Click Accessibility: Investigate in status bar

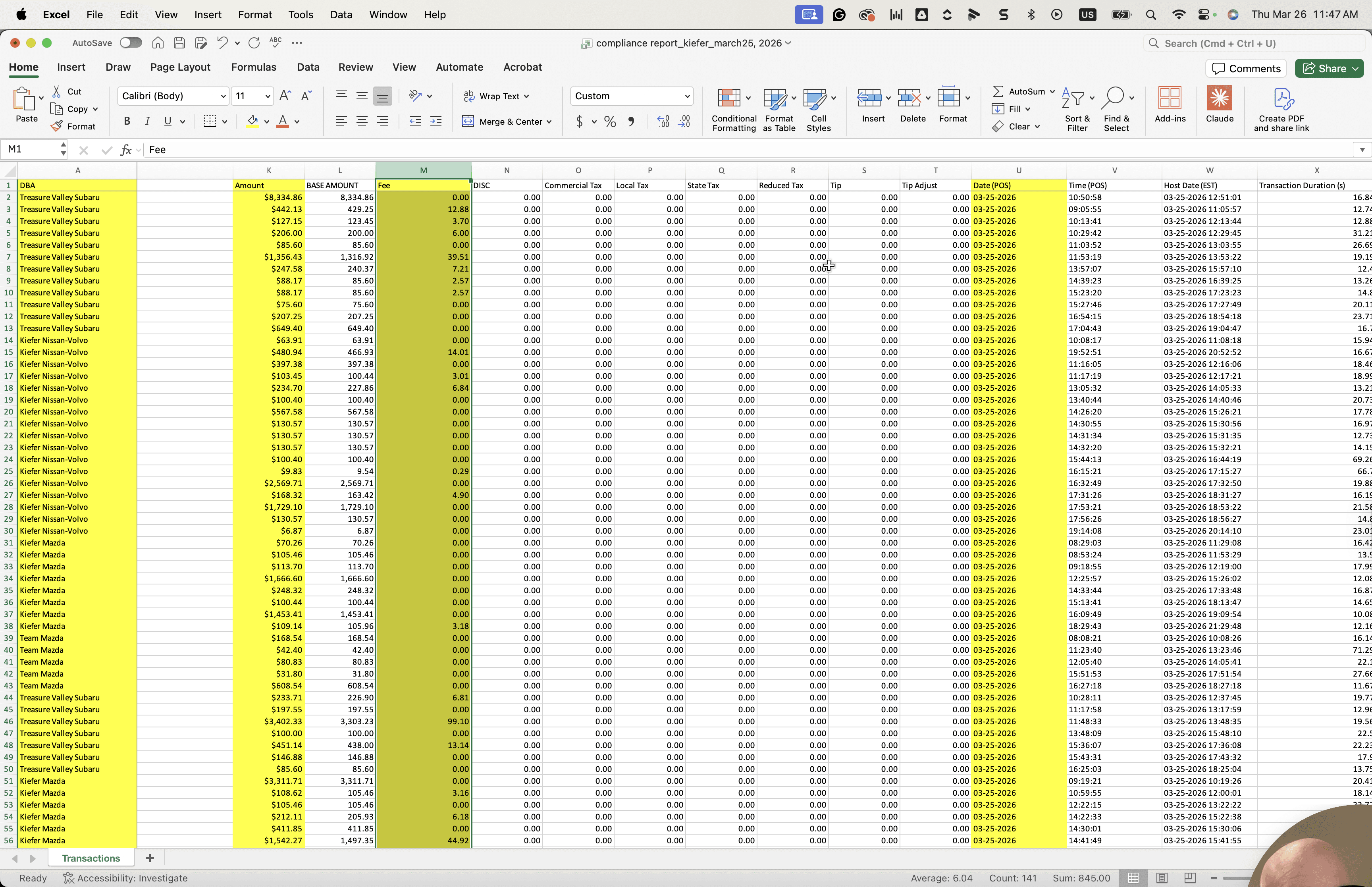coord(125,878)
